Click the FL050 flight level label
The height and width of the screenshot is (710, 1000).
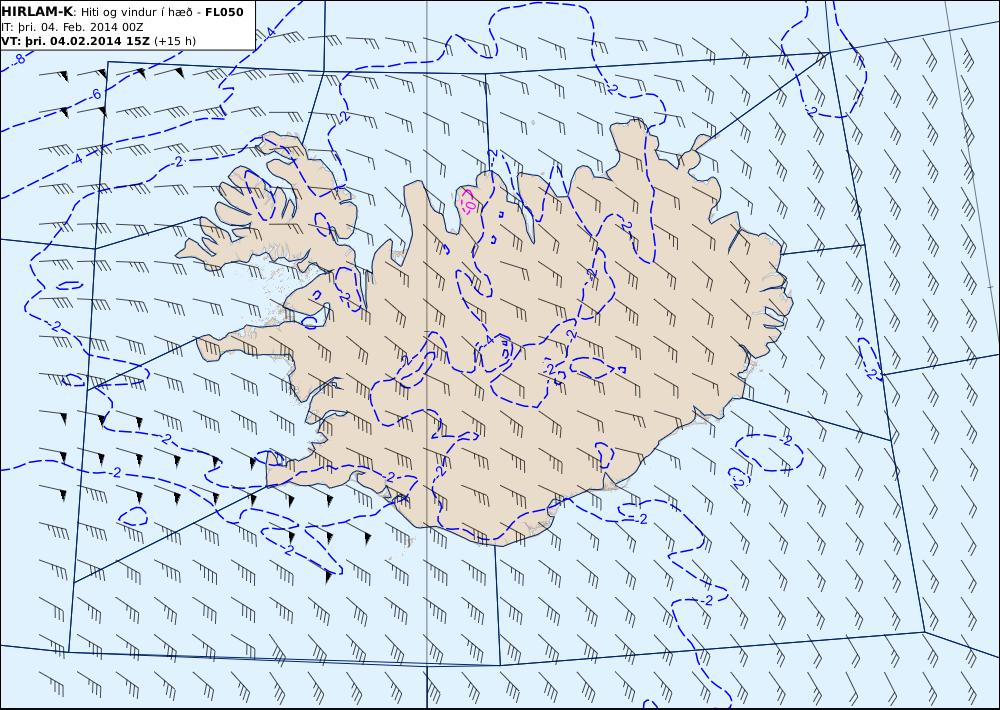pyautogui.click(x=224, y=12)
